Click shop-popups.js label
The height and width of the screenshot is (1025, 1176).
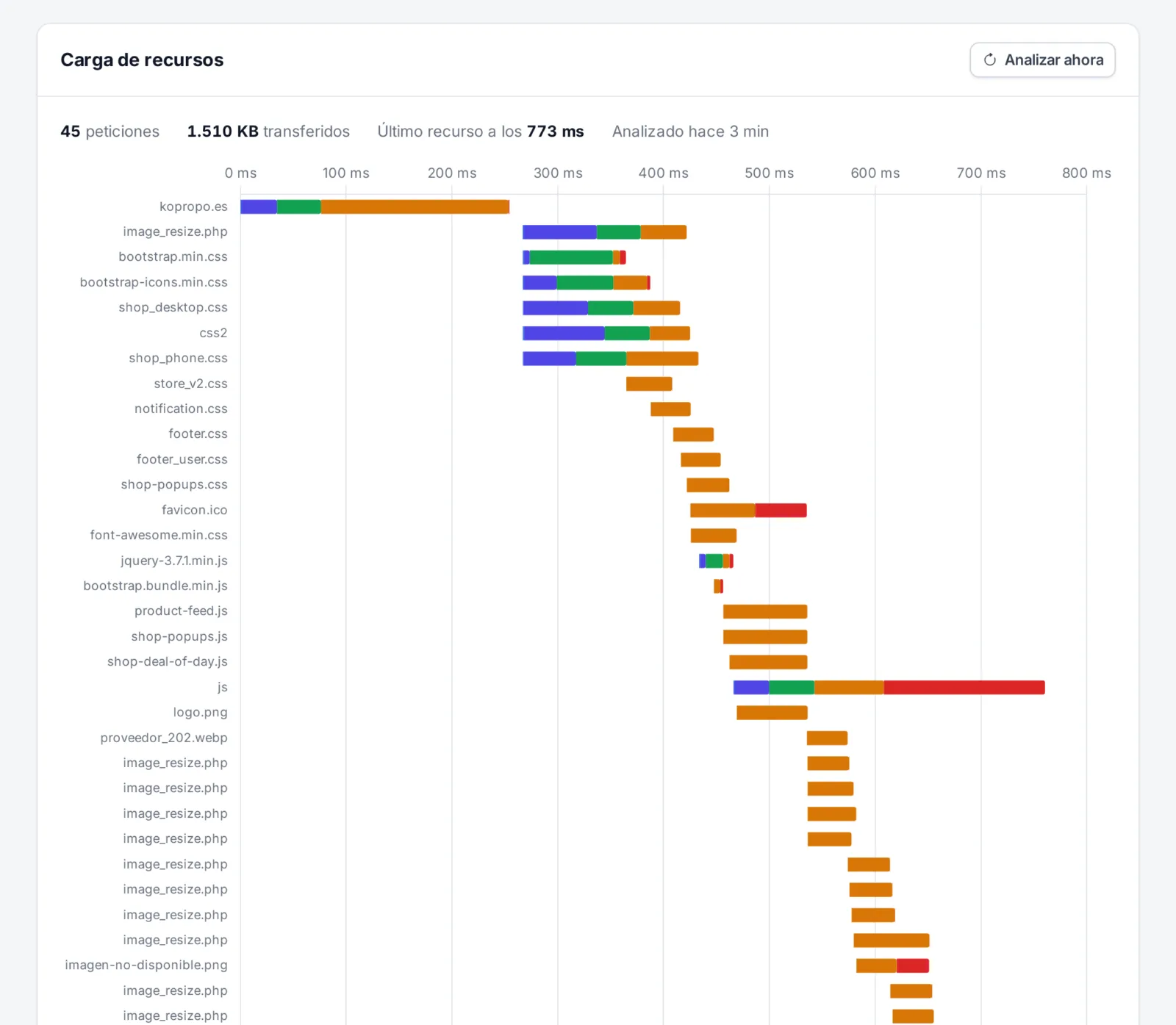point(179,636)
